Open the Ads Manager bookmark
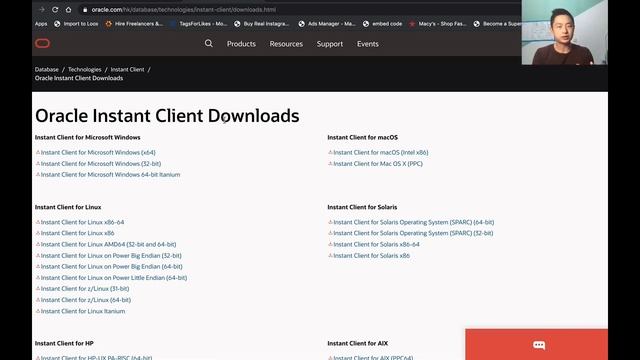 click(x=327, y=24)
